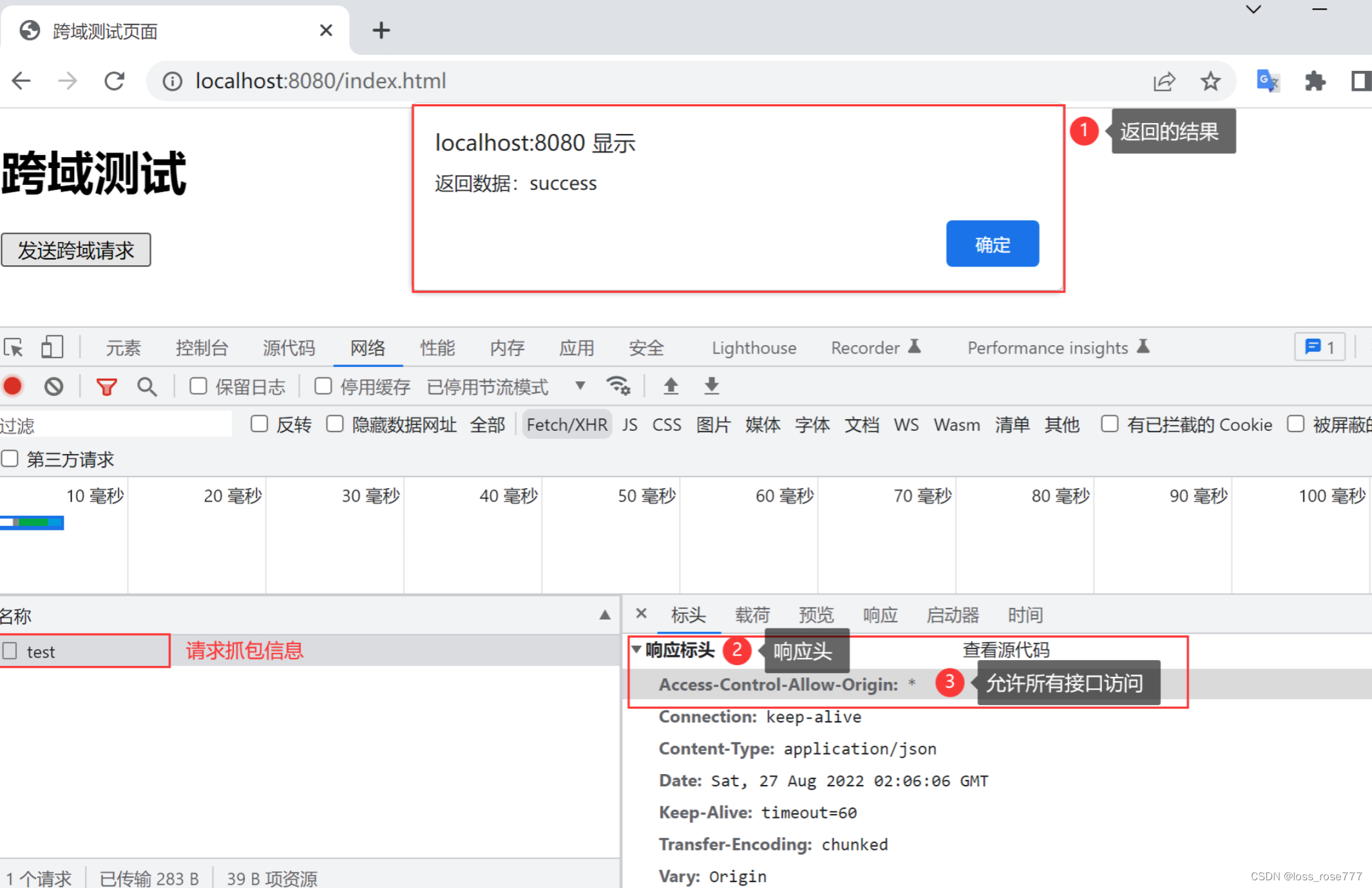Toggle the browser side panel
1372x888 pixels.
[x=1360, y=81]
